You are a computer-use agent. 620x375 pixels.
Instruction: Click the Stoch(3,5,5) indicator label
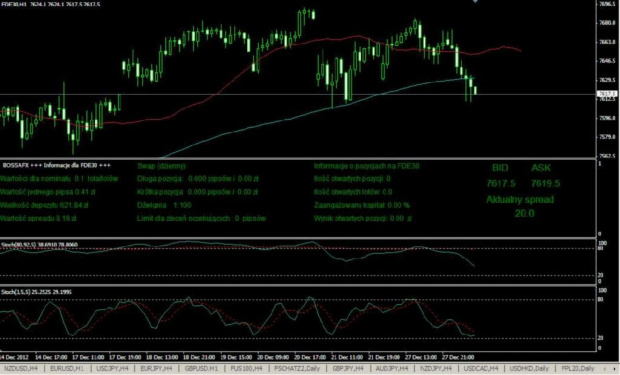click(36, 292)
